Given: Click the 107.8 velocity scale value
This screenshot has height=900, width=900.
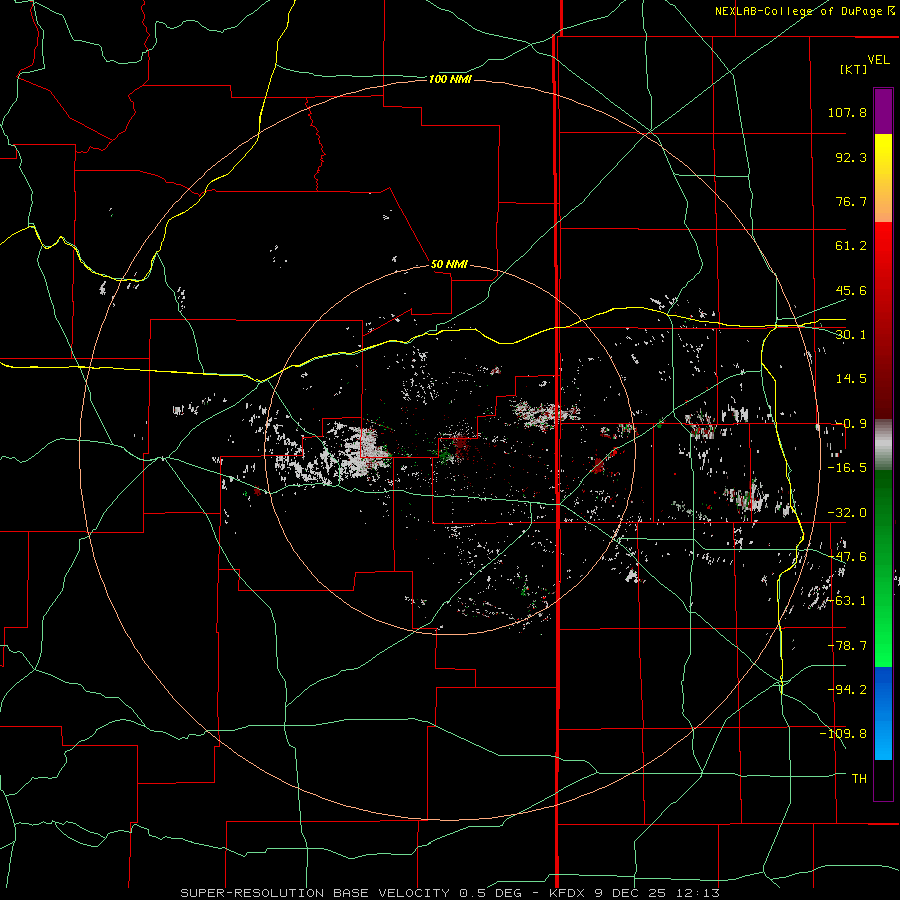Looking at the screenshot, I should tap(847, 112).
